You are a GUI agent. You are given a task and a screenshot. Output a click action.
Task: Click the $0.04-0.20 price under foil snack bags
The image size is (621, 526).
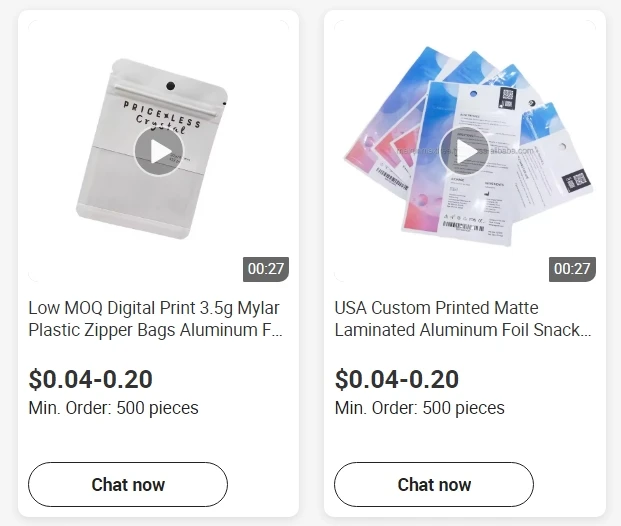click(x=396, y=379)
